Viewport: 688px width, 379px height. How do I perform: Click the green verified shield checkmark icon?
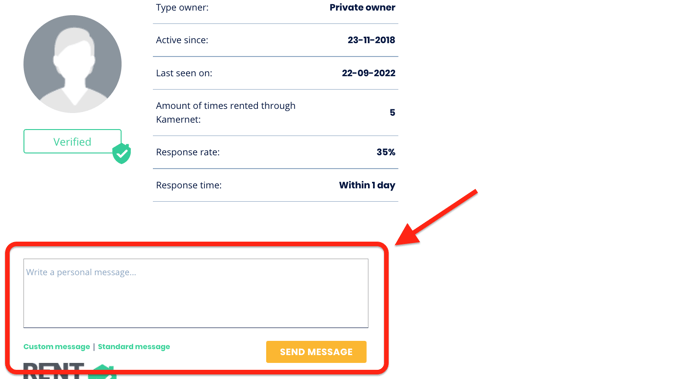click(122, 153)
